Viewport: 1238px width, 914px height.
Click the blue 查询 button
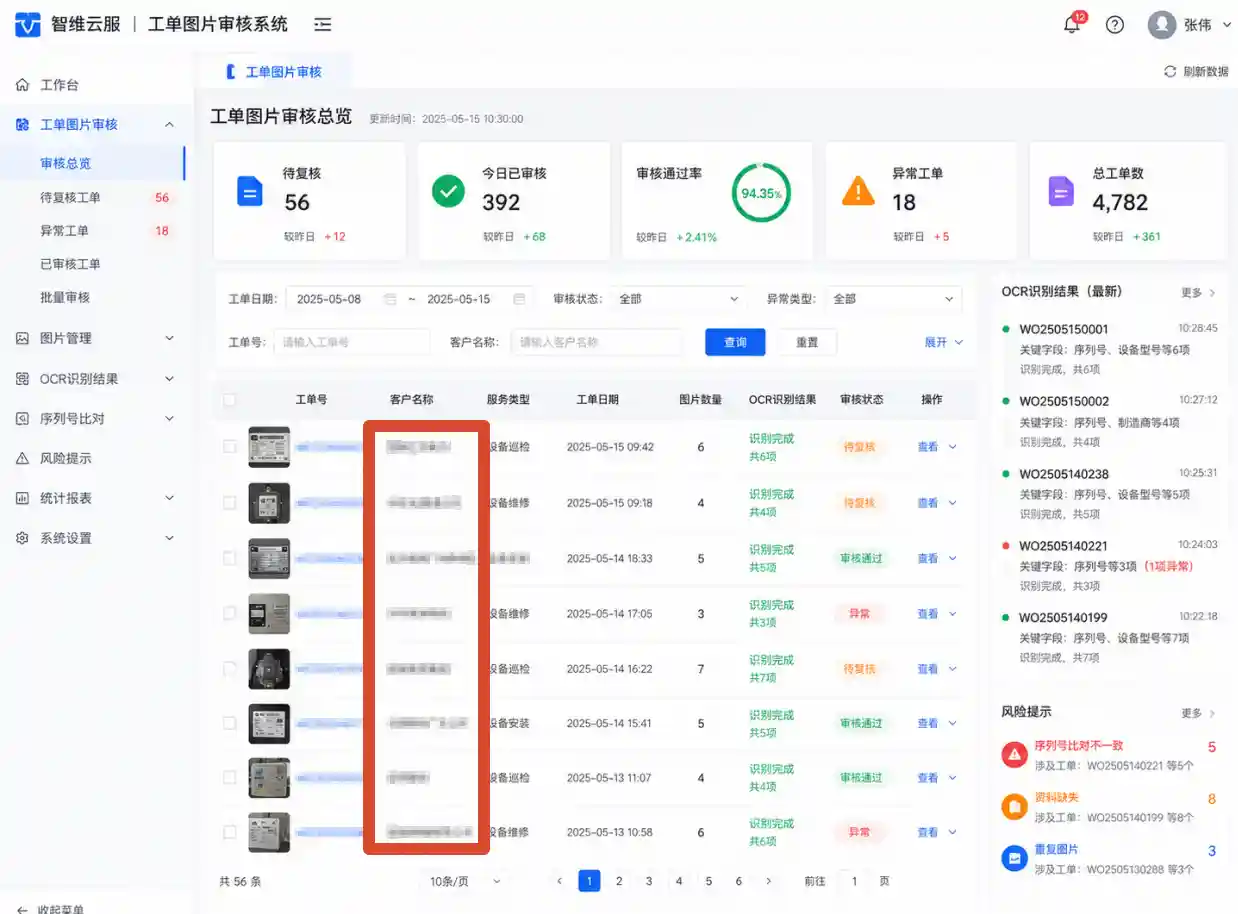735,342
